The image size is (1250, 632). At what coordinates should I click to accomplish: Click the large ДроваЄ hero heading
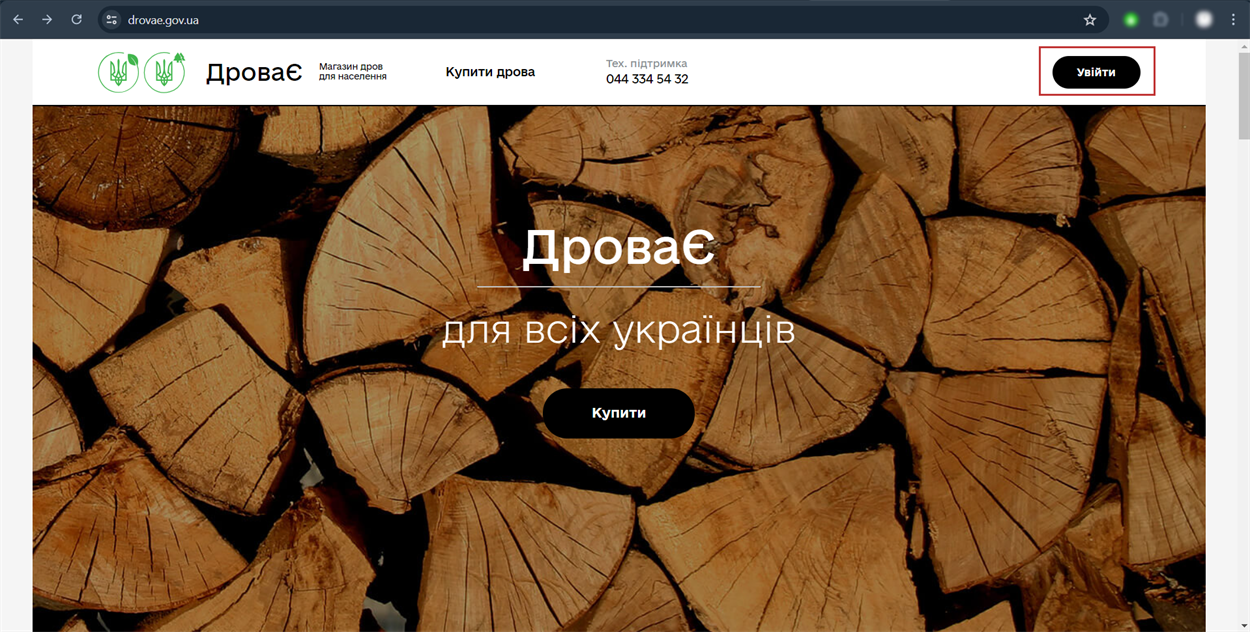[x=619, y=248]
